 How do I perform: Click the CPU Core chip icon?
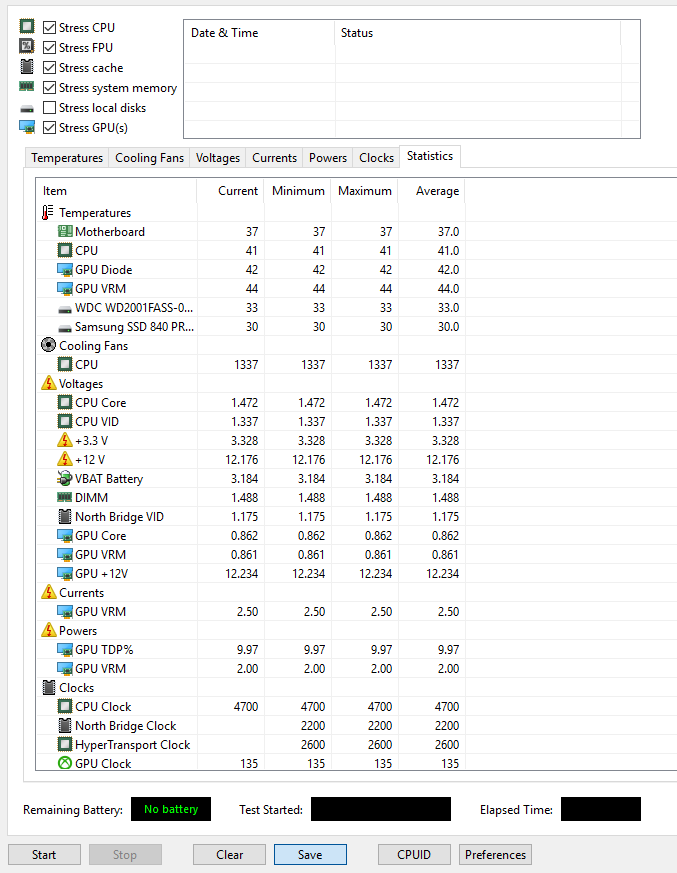point(65,402)
